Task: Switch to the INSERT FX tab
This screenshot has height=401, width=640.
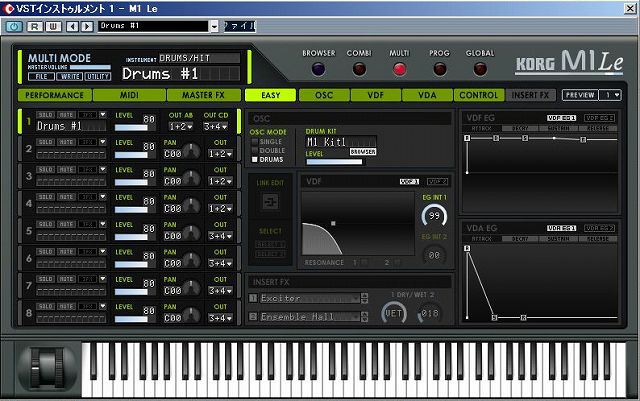Action: point(531,95)
